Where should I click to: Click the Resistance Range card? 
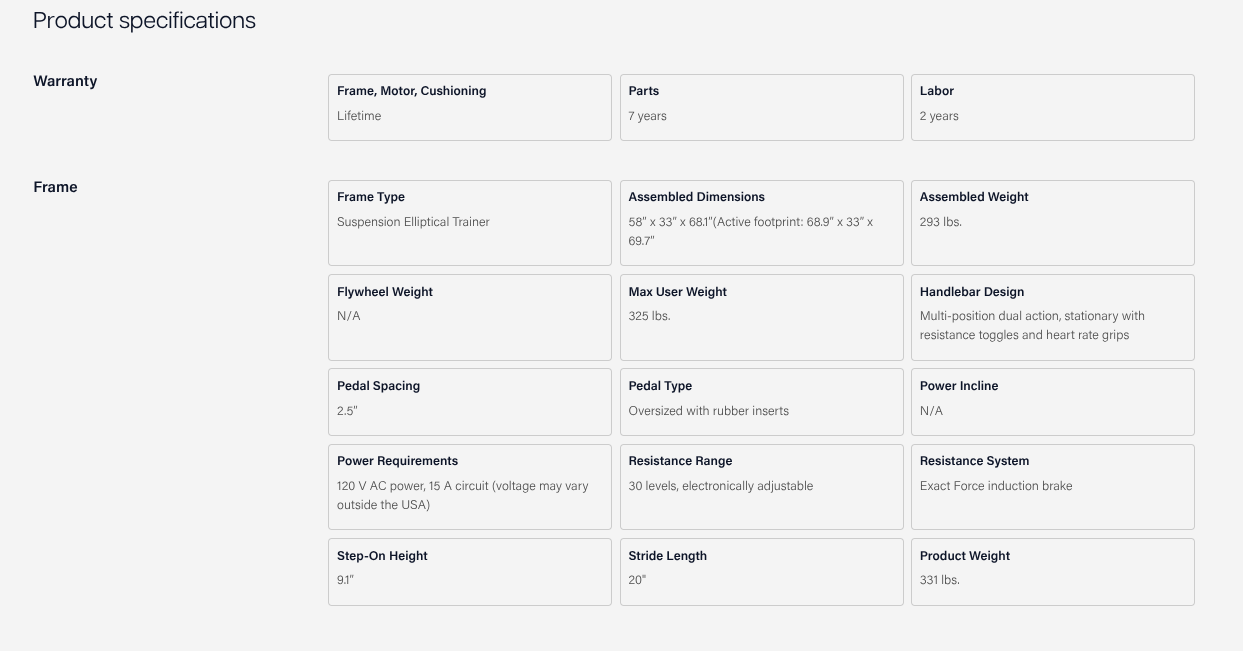761,486
